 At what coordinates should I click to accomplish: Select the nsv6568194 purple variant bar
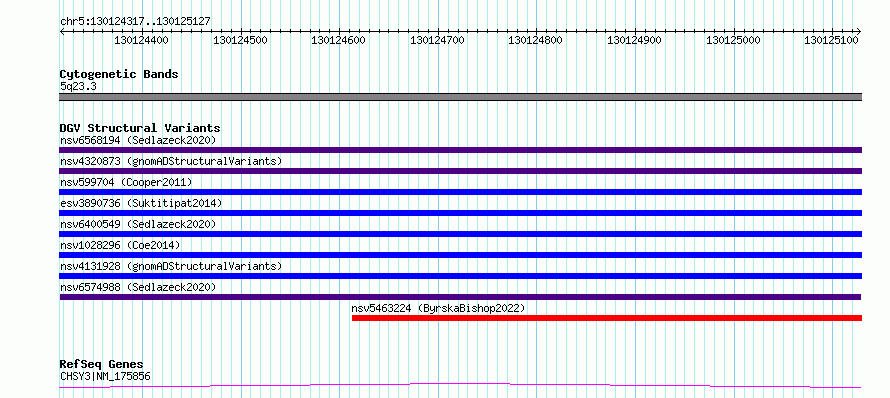pyautogui.click(x=460, y=150)
